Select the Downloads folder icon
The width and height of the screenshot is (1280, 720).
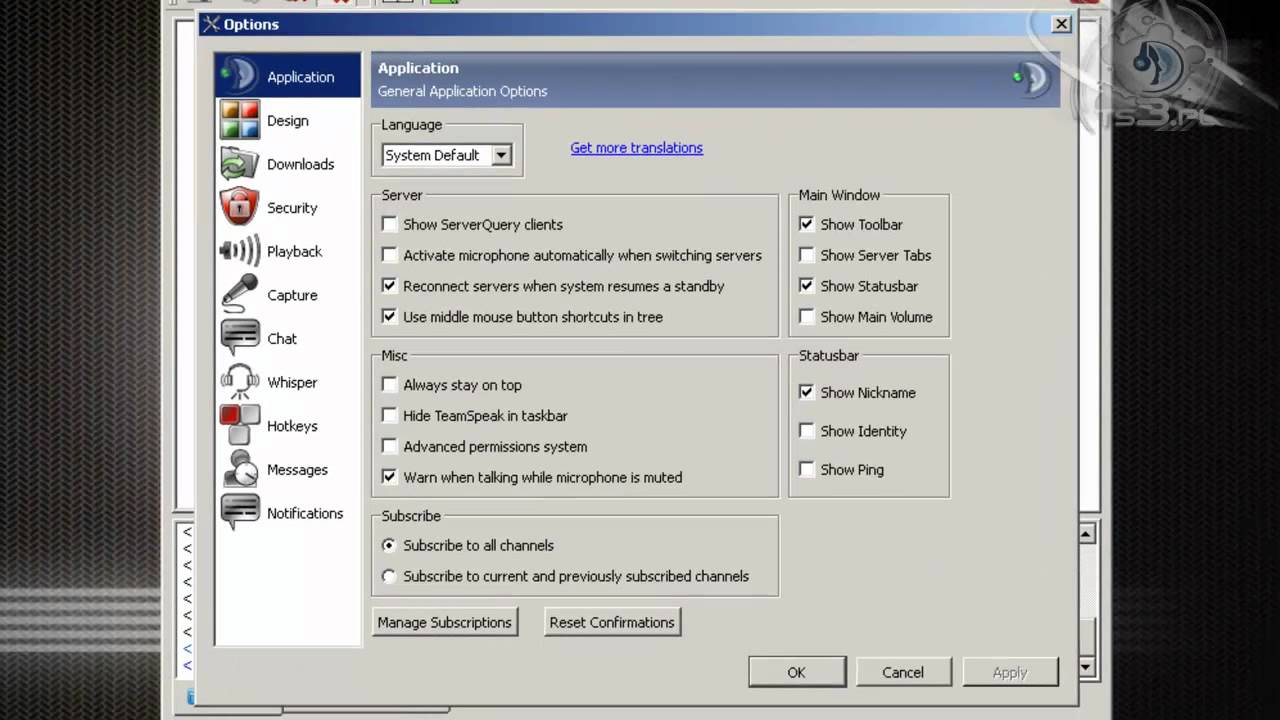point(239,164)
